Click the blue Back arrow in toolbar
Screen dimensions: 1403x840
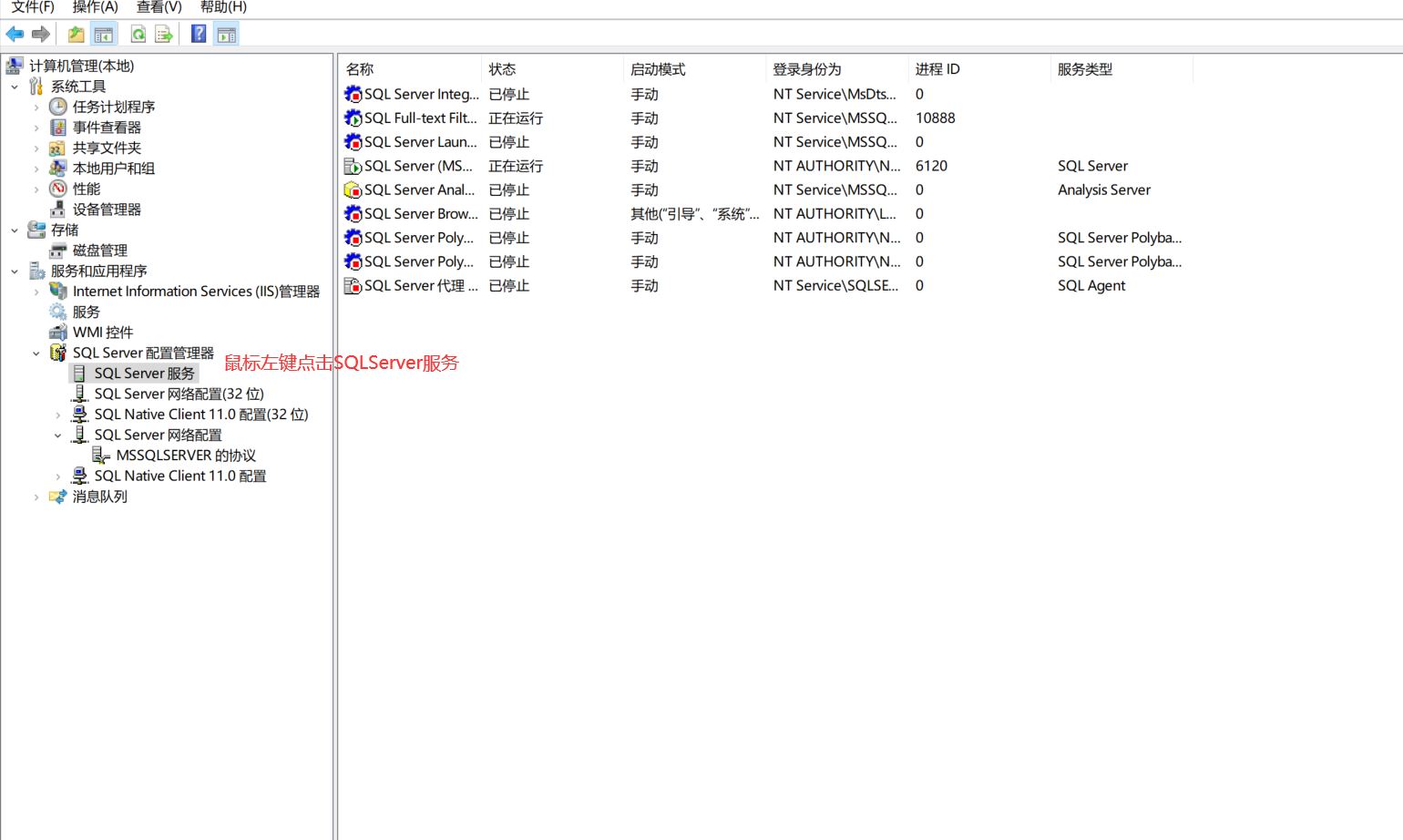click(x=15, y=35)
